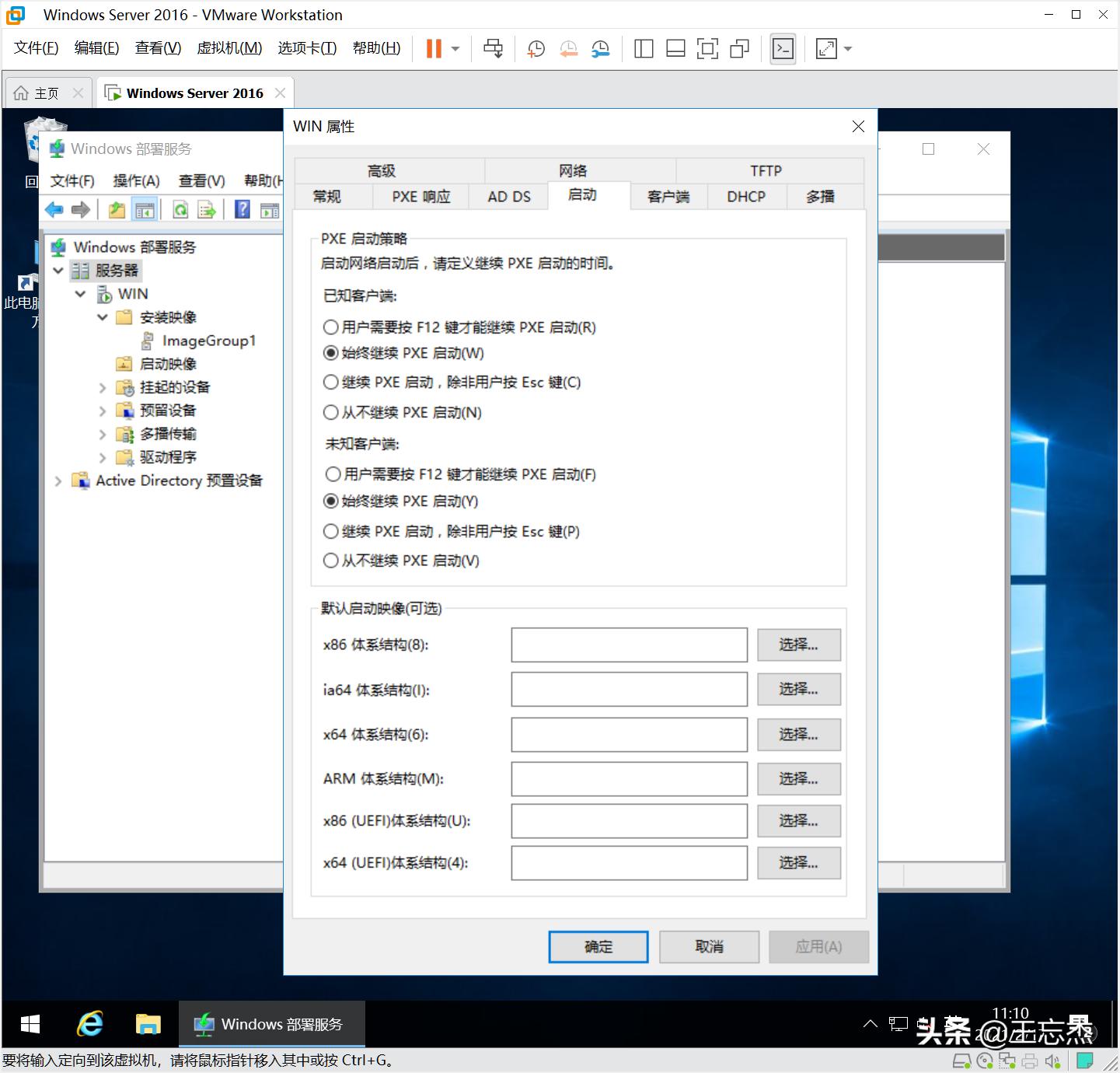Open Help in the WDS toolbar
This screenshot has height=1073, width=1120.
[x=242, y=209]
